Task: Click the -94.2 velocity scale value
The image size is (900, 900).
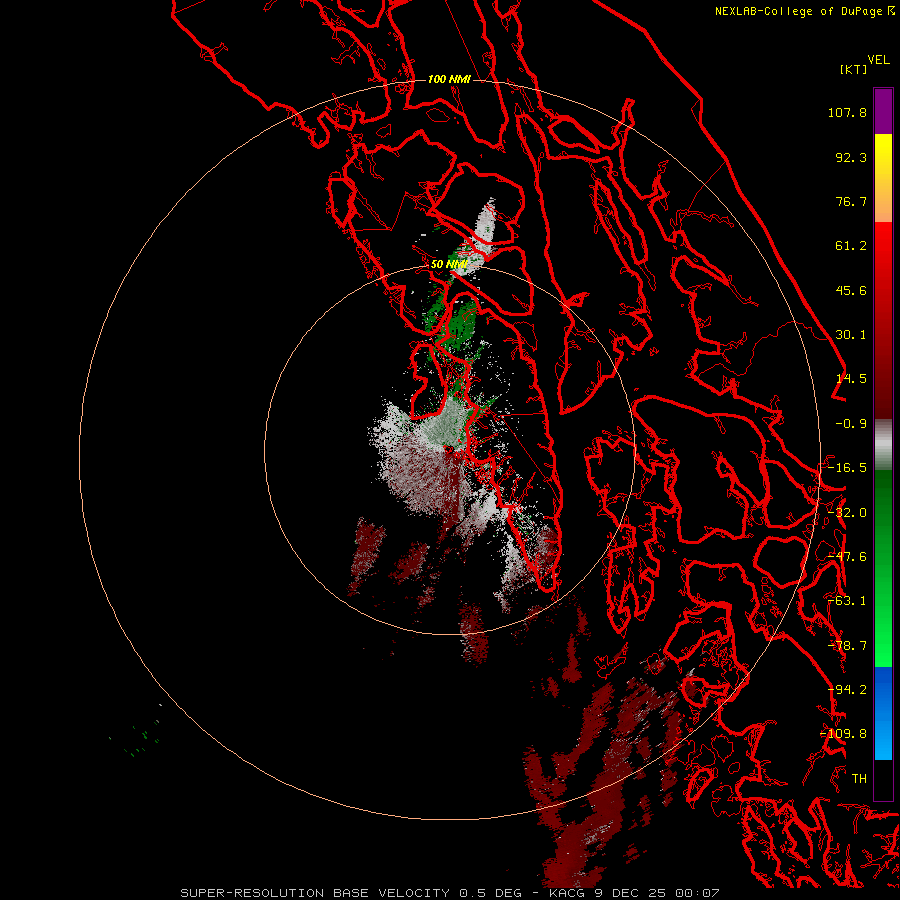Action: click(847, 690)
